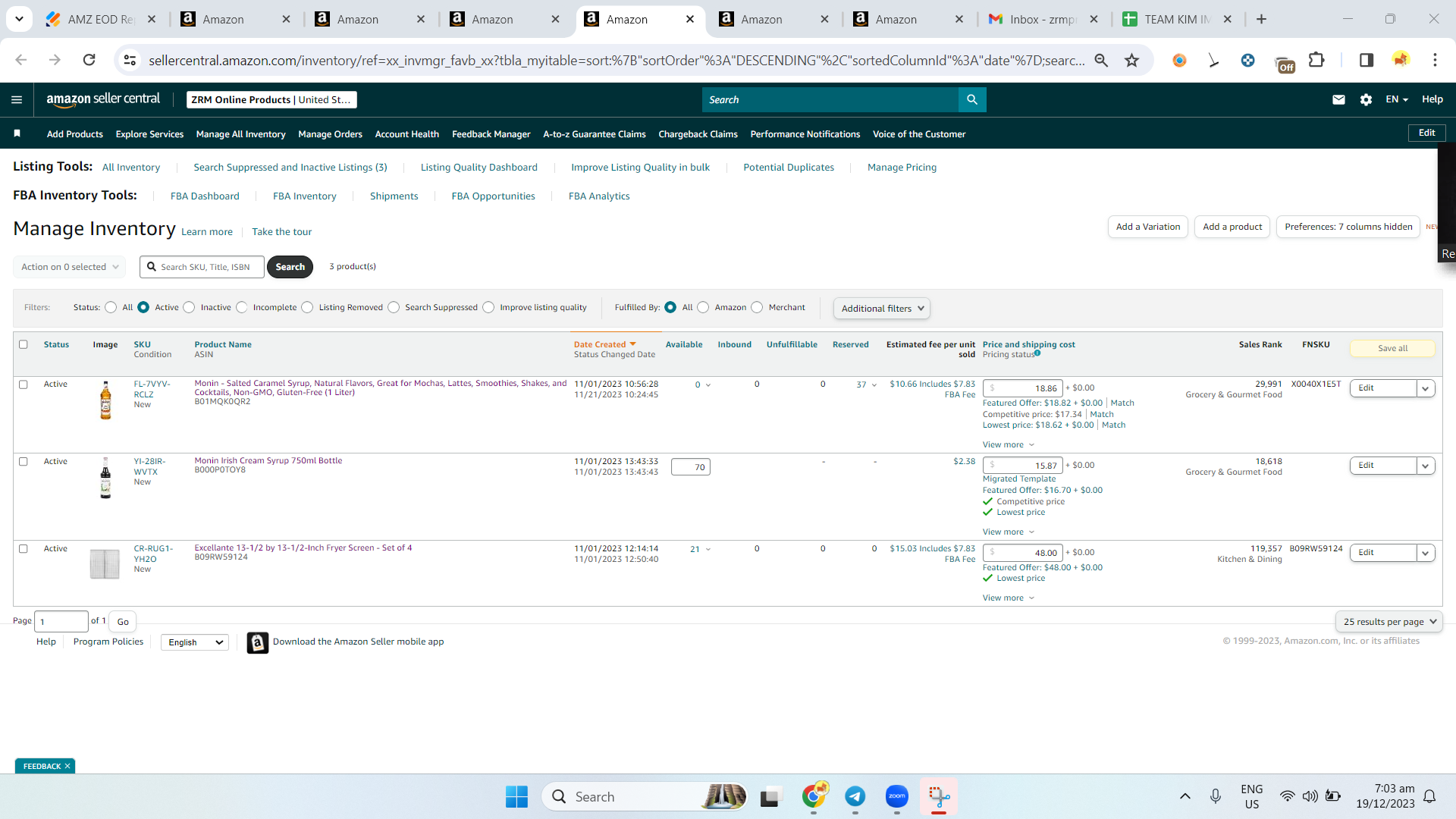Open the 25 results per page dropdown

tap(1389, 622)
